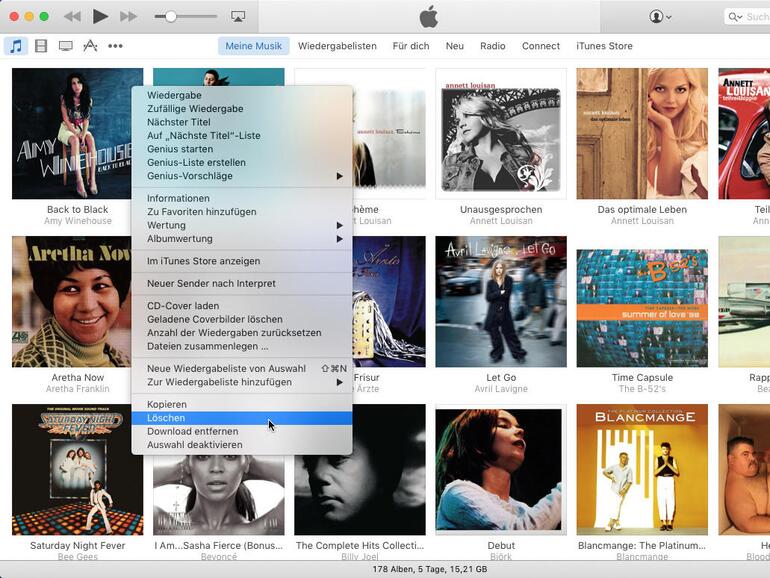Choose Genius-Liste erstellen
The image size is (770, 578).
pos(242,163)
